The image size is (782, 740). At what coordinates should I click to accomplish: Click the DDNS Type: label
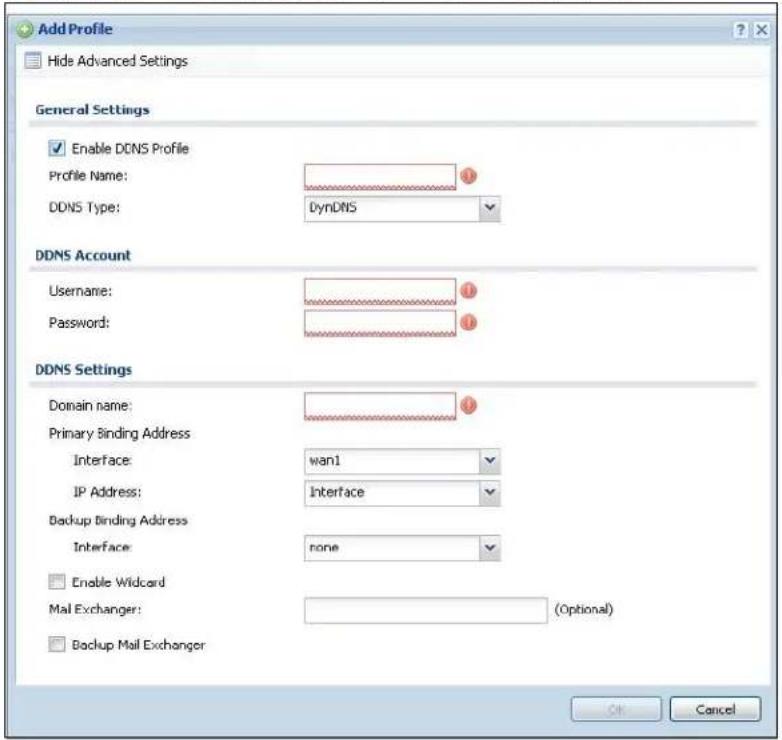point(84,207)
